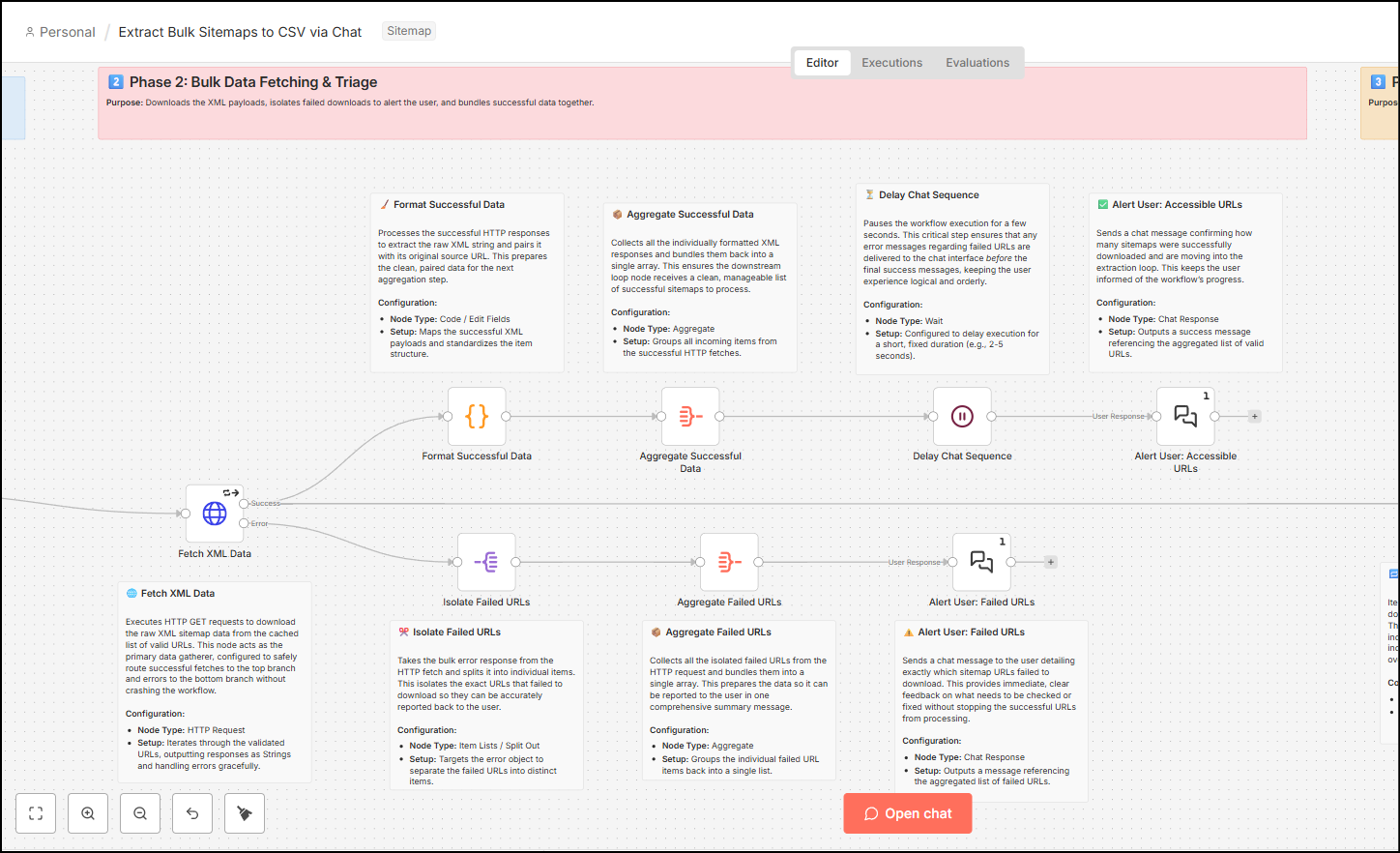The image size is (1400, 853).
Task: Click the Error output connector of Fetch XML Data
Action: (244, 523)
